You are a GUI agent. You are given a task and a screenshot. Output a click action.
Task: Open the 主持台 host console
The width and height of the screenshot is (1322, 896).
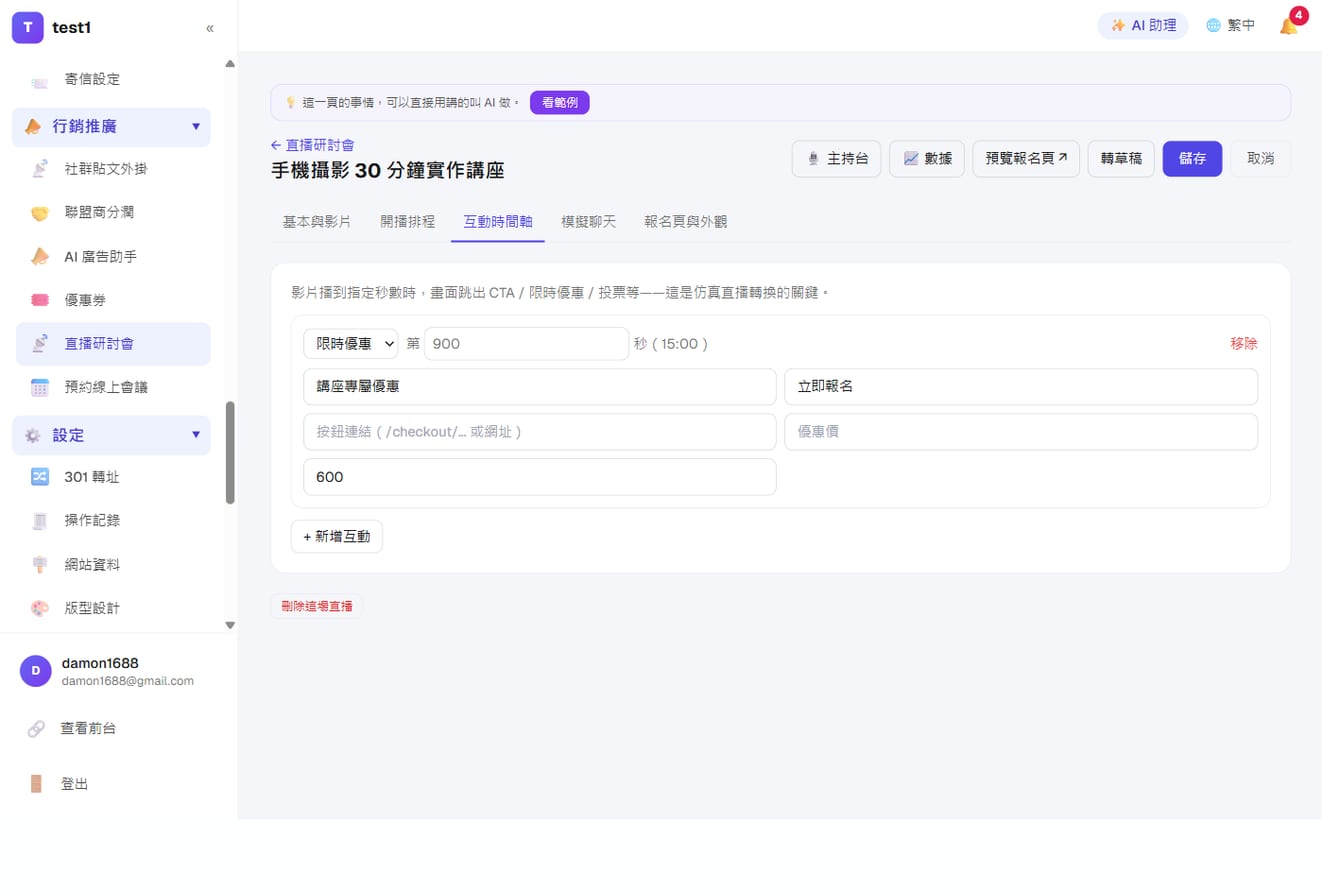coord(837,159)
